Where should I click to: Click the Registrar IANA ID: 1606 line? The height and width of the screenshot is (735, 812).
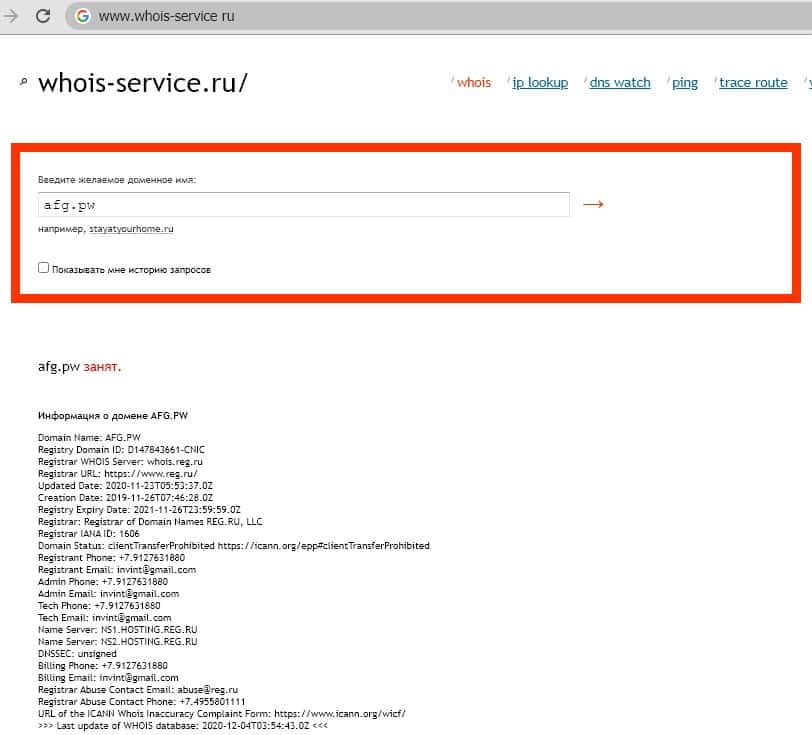[x=89, y=534]
